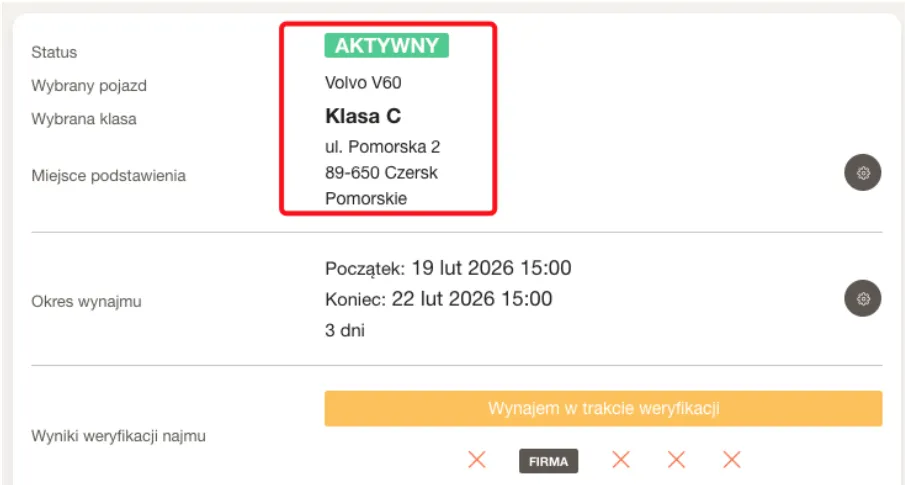Viewport: 905px width, 485px height.
Task: Click the 3 dni duration text
Action: pos(345,330)
